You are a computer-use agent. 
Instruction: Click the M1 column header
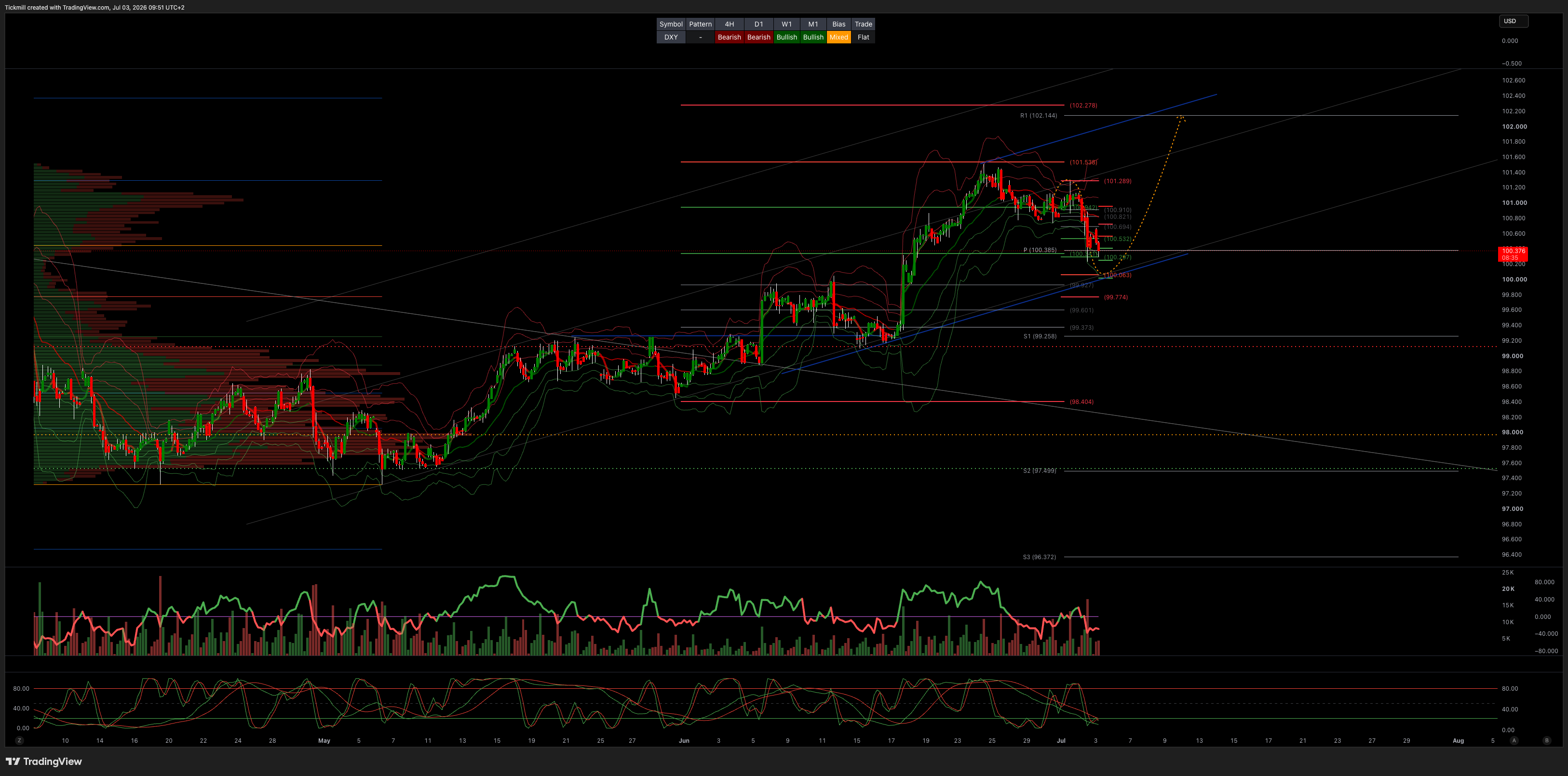click(x=813, y=25)
